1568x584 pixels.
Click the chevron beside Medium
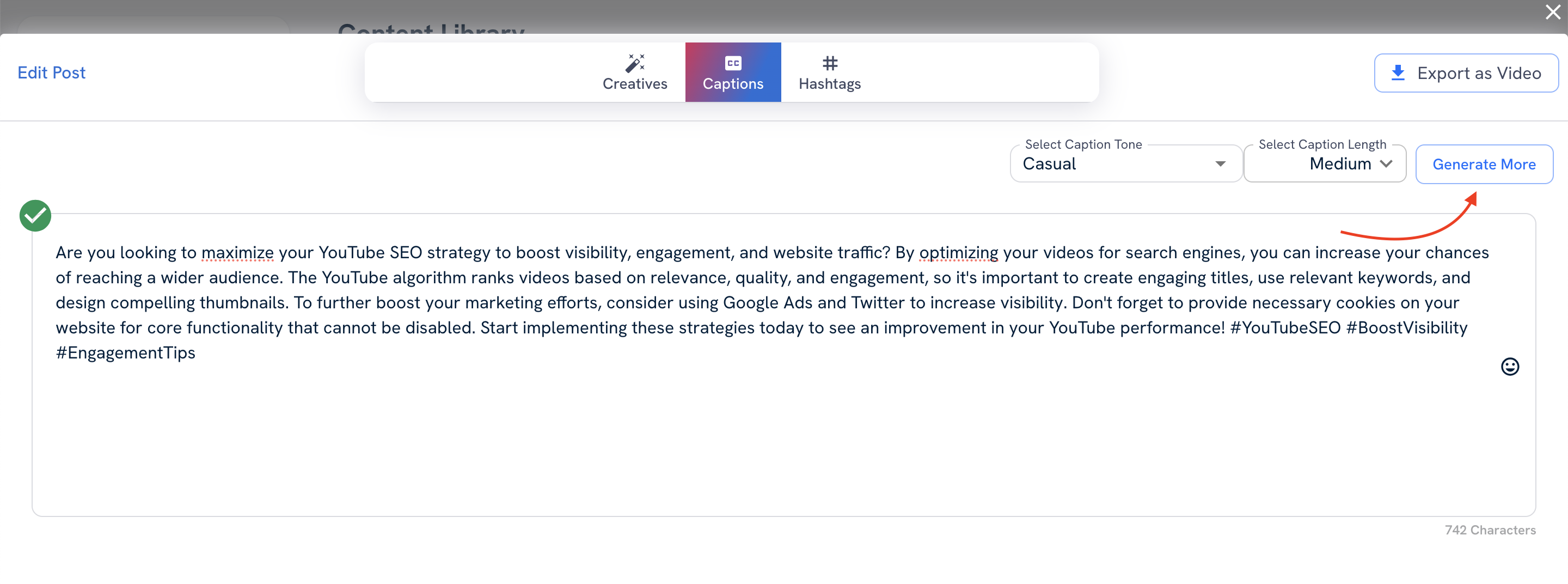(x=1388, y=163)
